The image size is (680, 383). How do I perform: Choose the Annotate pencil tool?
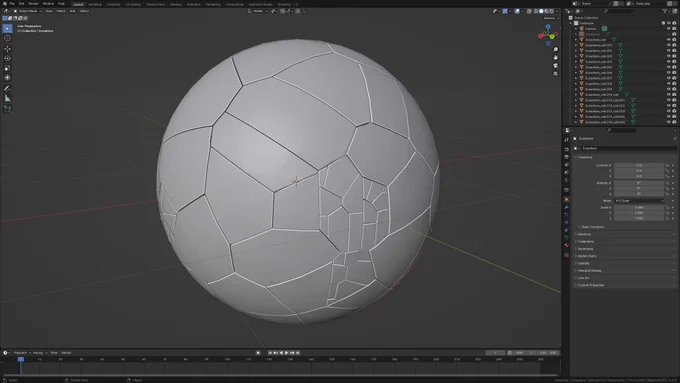coord(7,88)
